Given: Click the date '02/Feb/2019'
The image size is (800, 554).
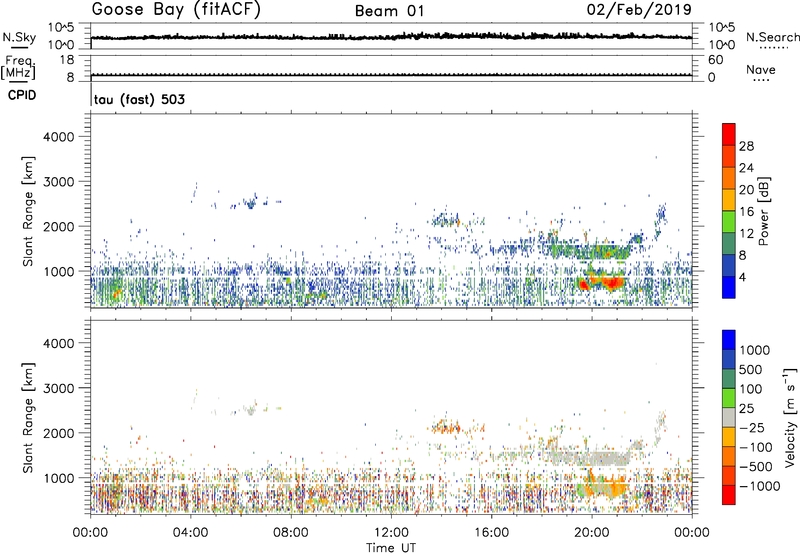Looking at the screenshot, I should pyautogui.click(x=639, y=10).
